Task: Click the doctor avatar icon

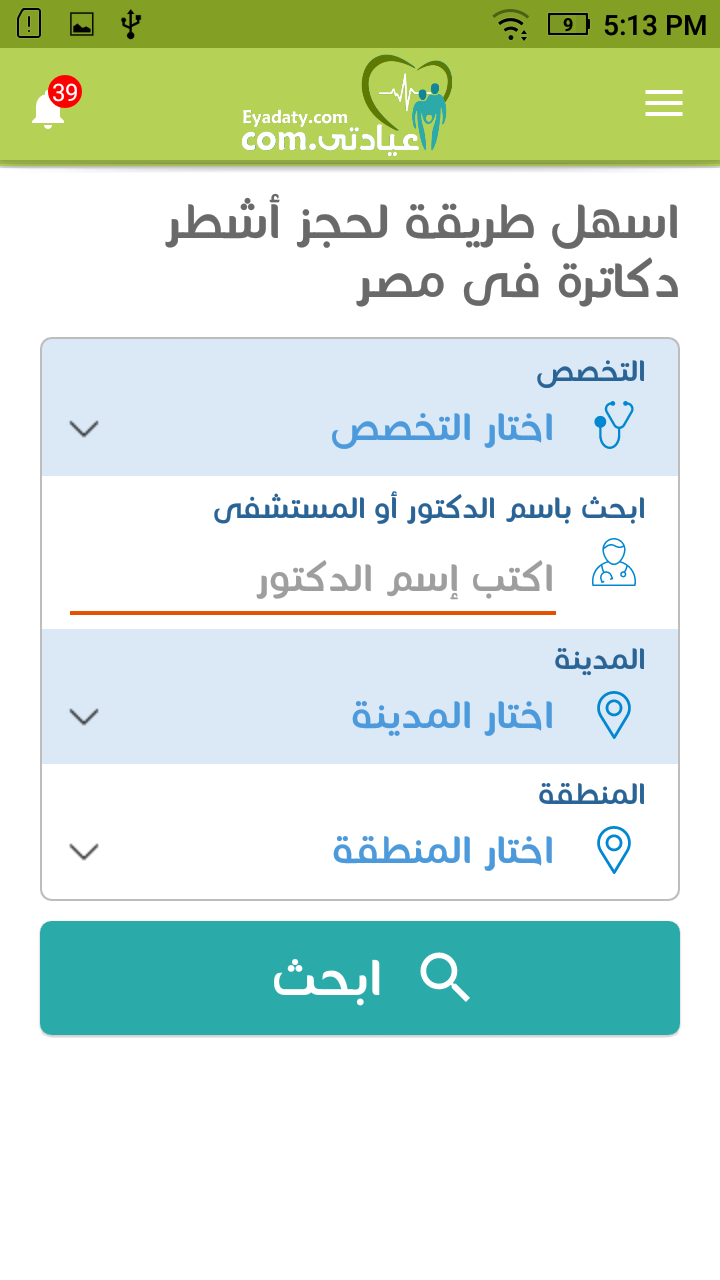Action: [614, 562]
